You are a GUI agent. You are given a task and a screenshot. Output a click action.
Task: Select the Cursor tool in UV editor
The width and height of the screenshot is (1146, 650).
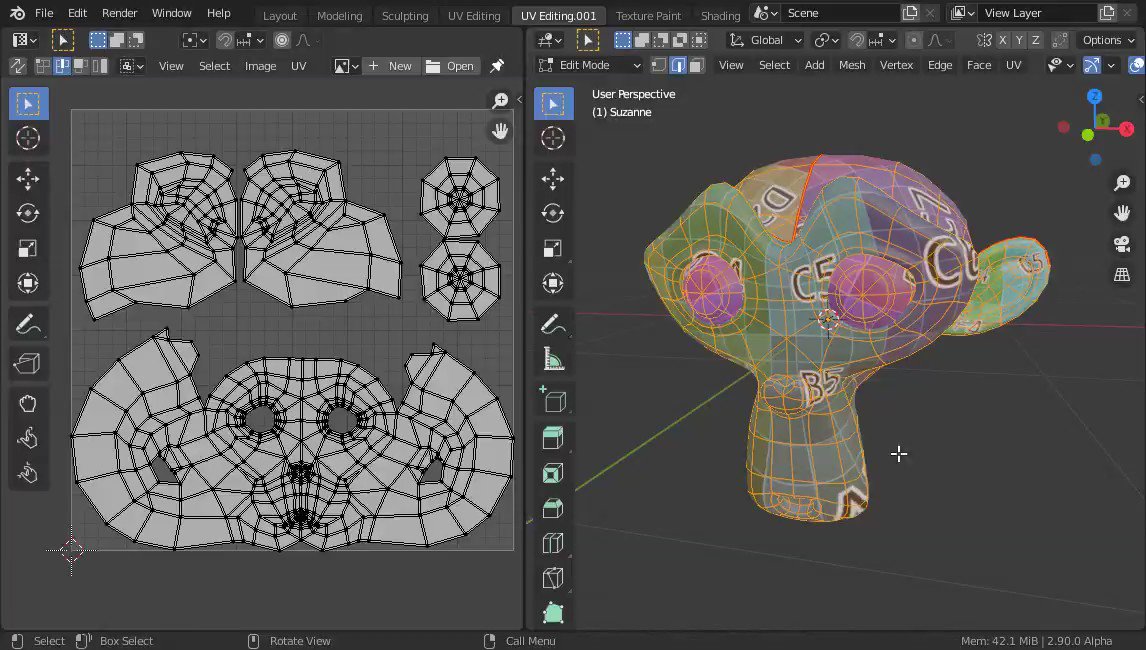[x=28, y=138]
